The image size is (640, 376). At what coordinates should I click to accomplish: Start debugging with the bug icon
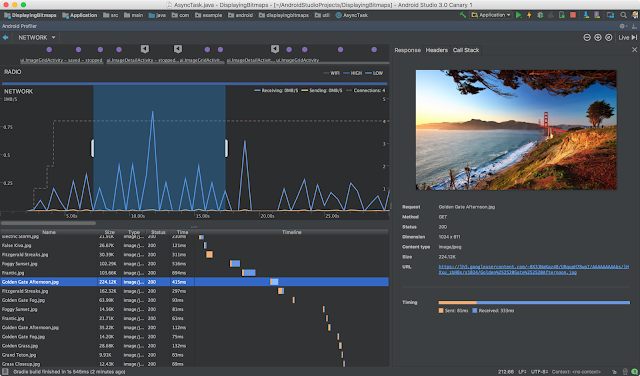540,15
